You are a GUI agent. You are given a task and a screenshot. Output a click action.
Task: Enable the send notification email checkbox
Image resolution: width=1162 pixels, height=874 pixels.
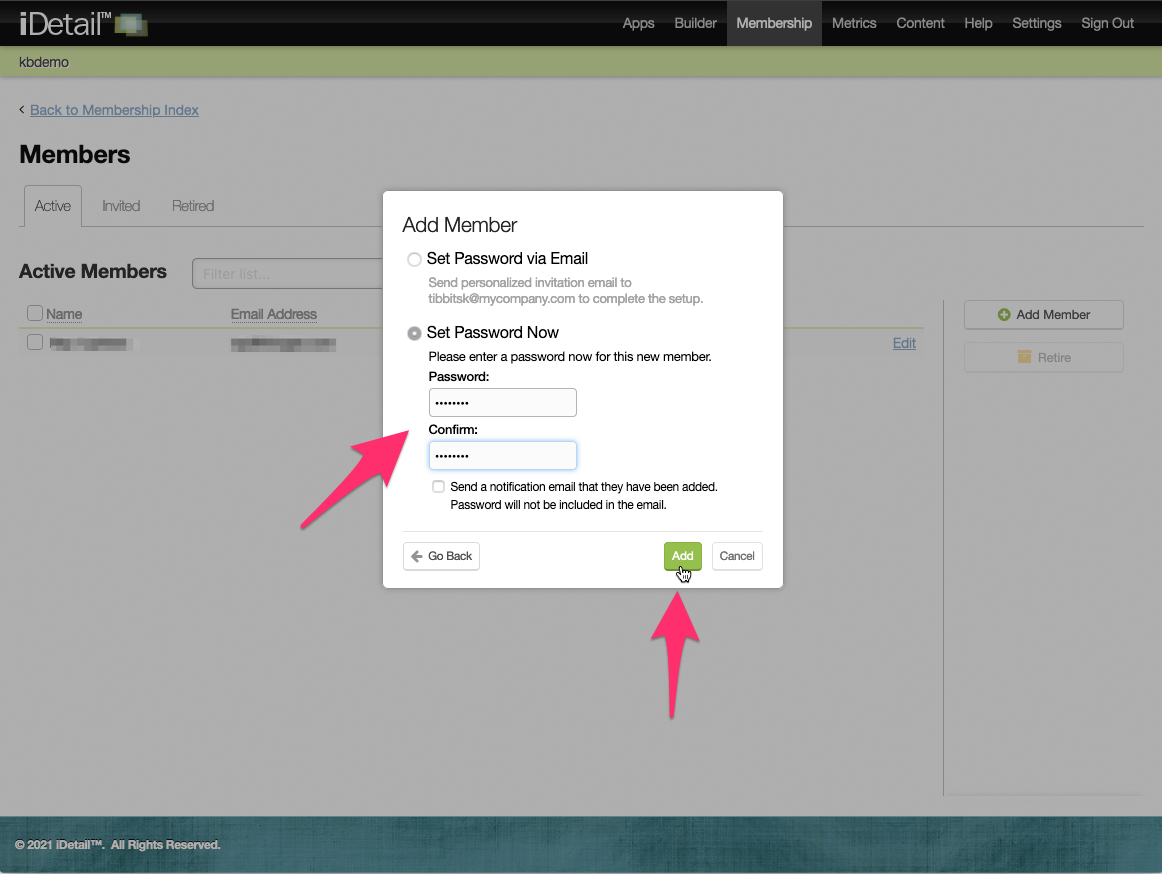click(439, 486)
